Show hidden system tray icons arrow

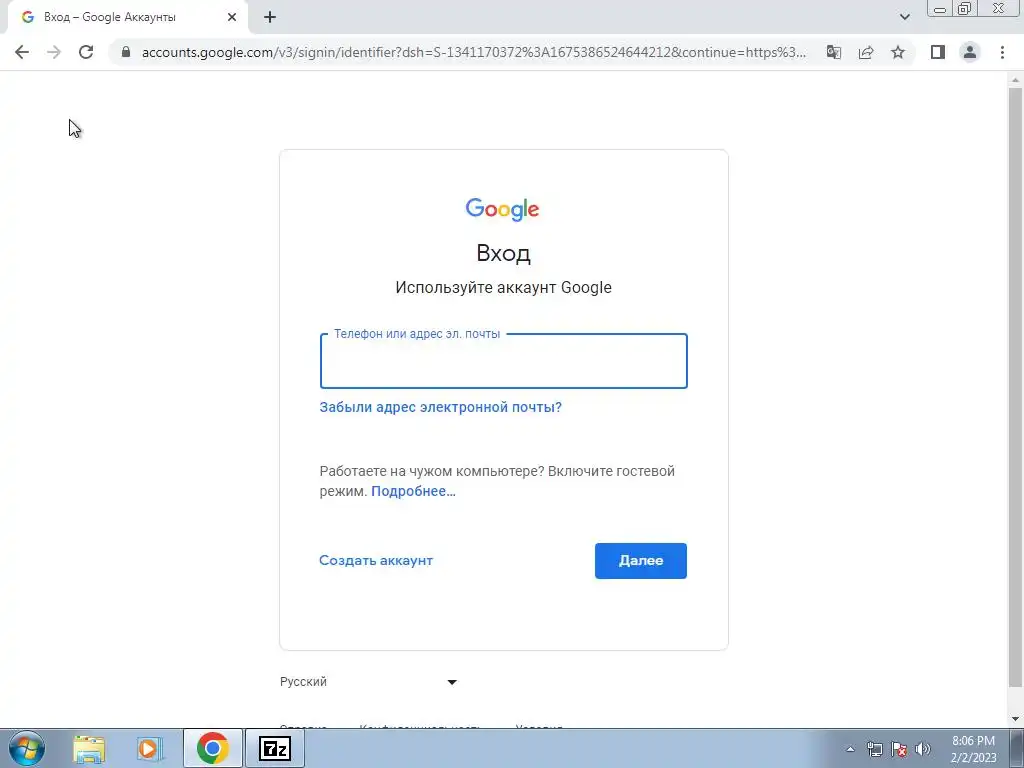[x=850, y=749]
